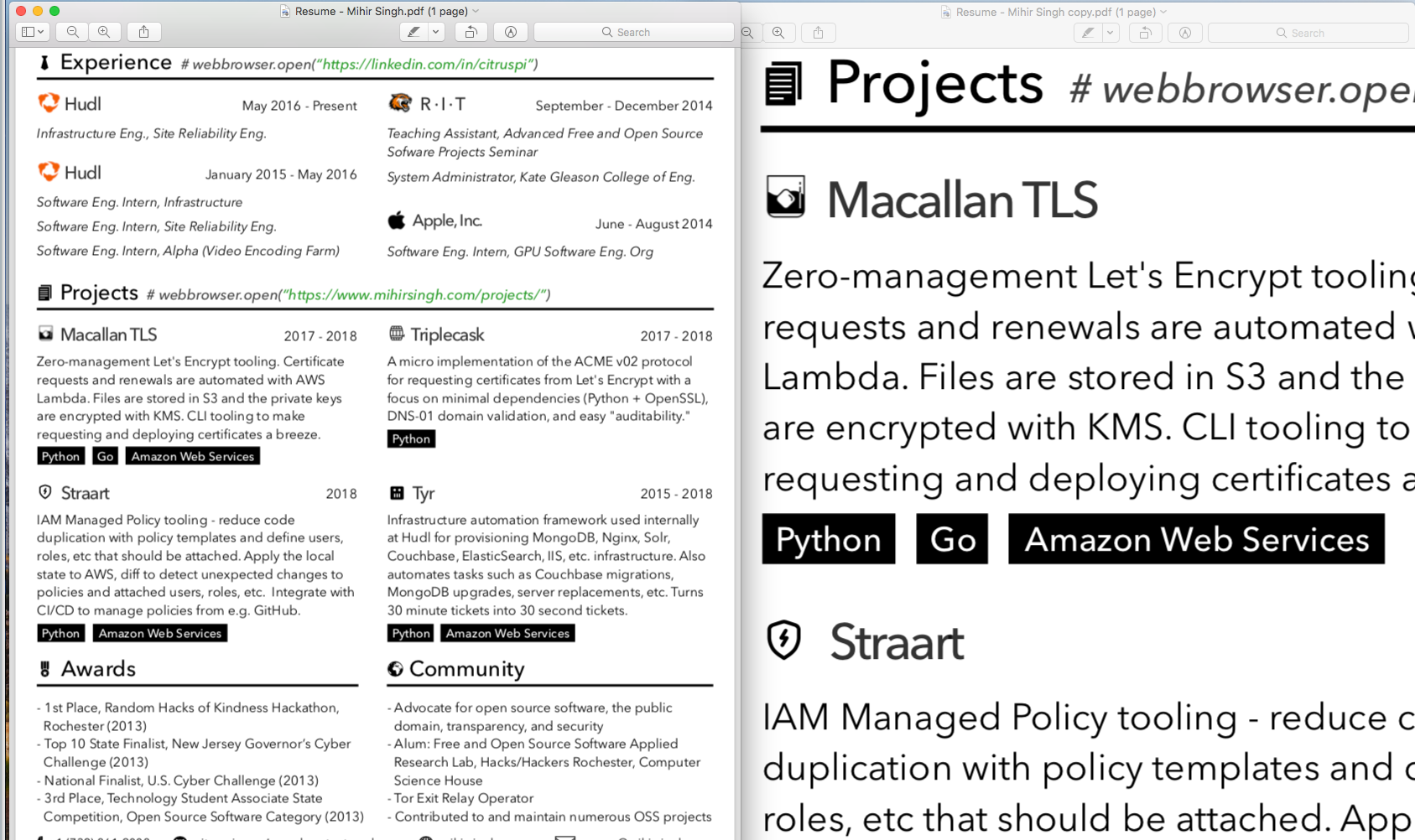Open sidebar view menu in front Preview window

pos(32,32)
